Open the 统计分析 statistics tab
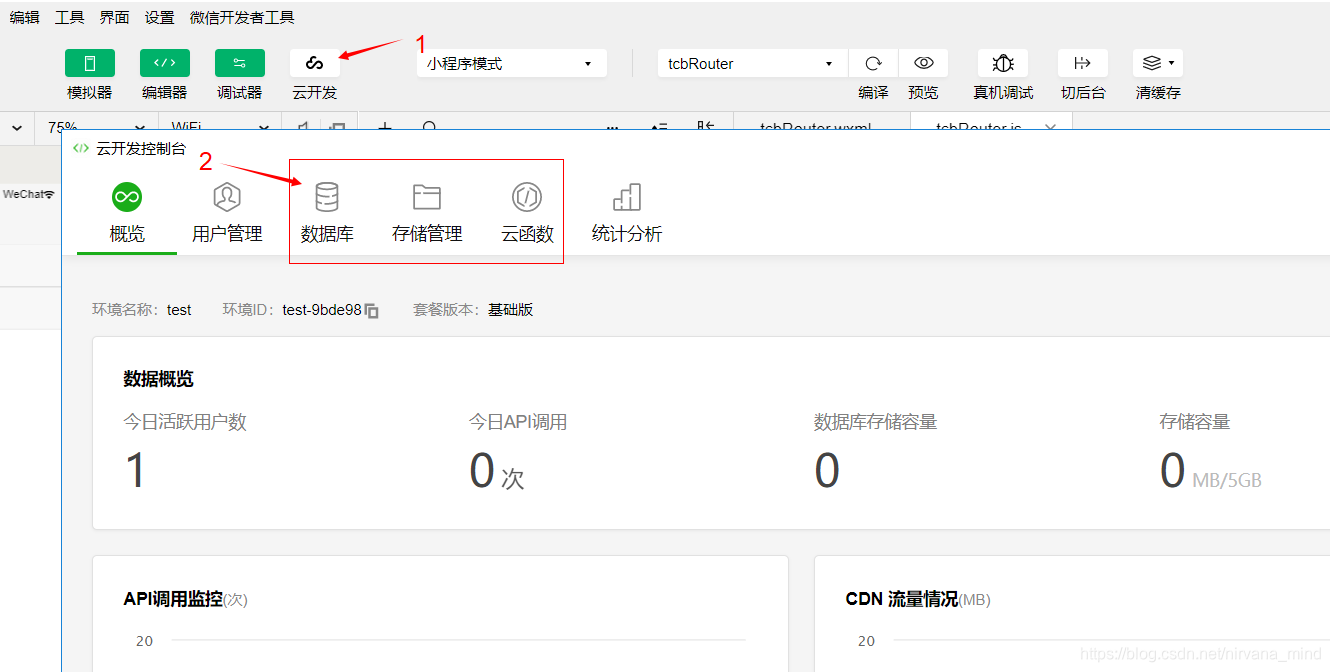Screen dimensions: 1330x672 (x=627, y=213)
